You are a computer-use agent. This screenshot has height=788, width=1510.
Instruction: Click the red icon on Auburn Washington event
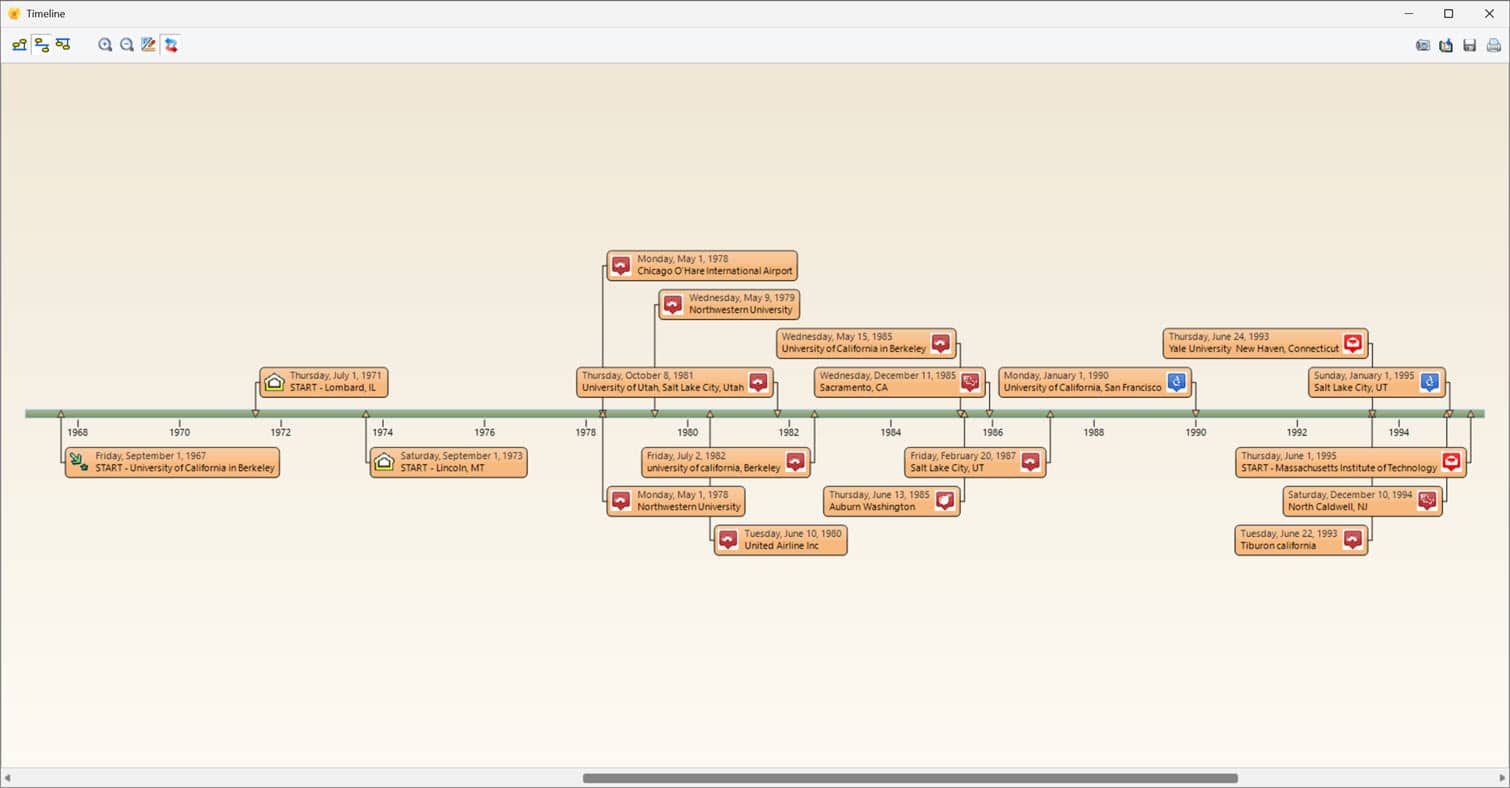(944, 501)
